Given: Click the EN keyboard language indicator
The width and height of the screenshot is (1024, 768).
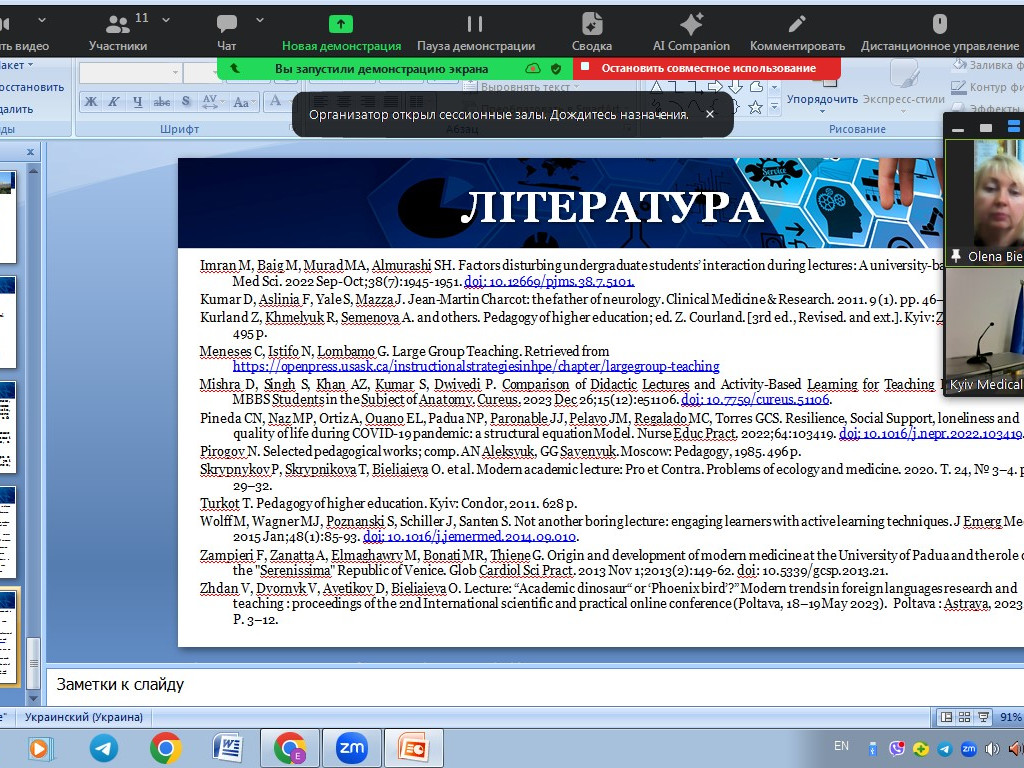Looking at the screenshot, I should click(x=841, y=746).
